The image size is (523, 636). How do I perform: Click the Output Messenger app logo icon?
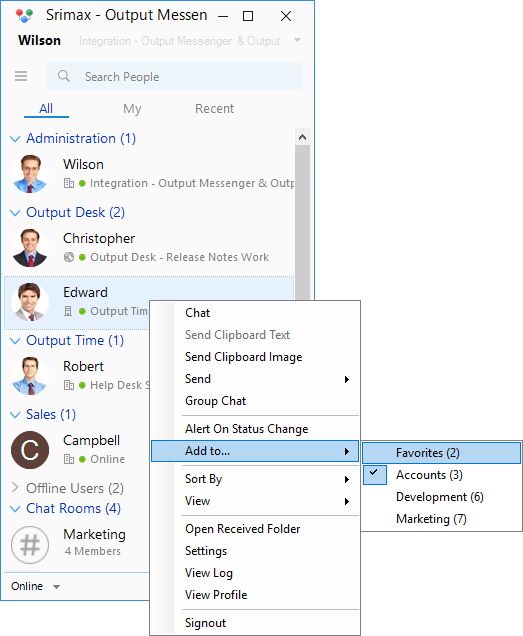tap(24, 15)
